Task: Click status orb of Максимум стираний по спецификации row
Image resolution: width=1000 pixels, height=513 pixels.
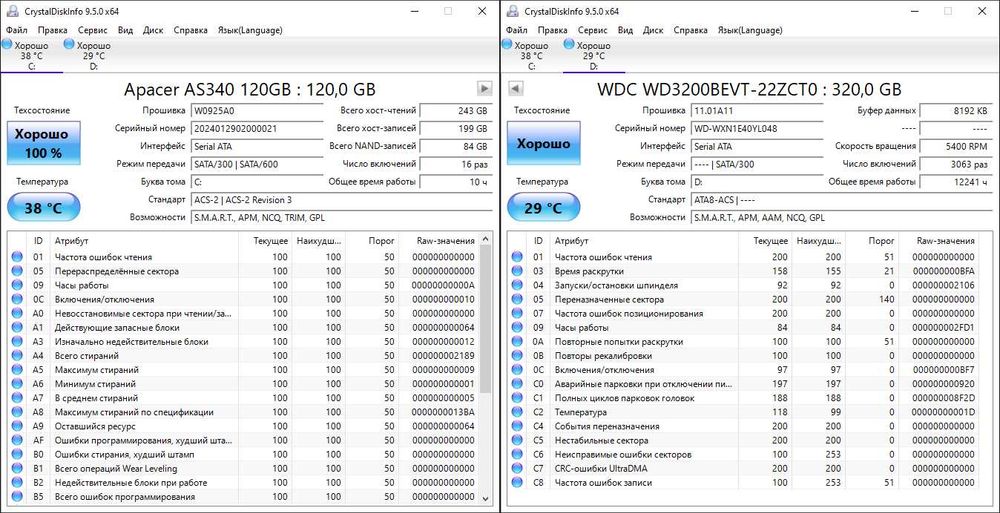Action: (x=17, y=412)
